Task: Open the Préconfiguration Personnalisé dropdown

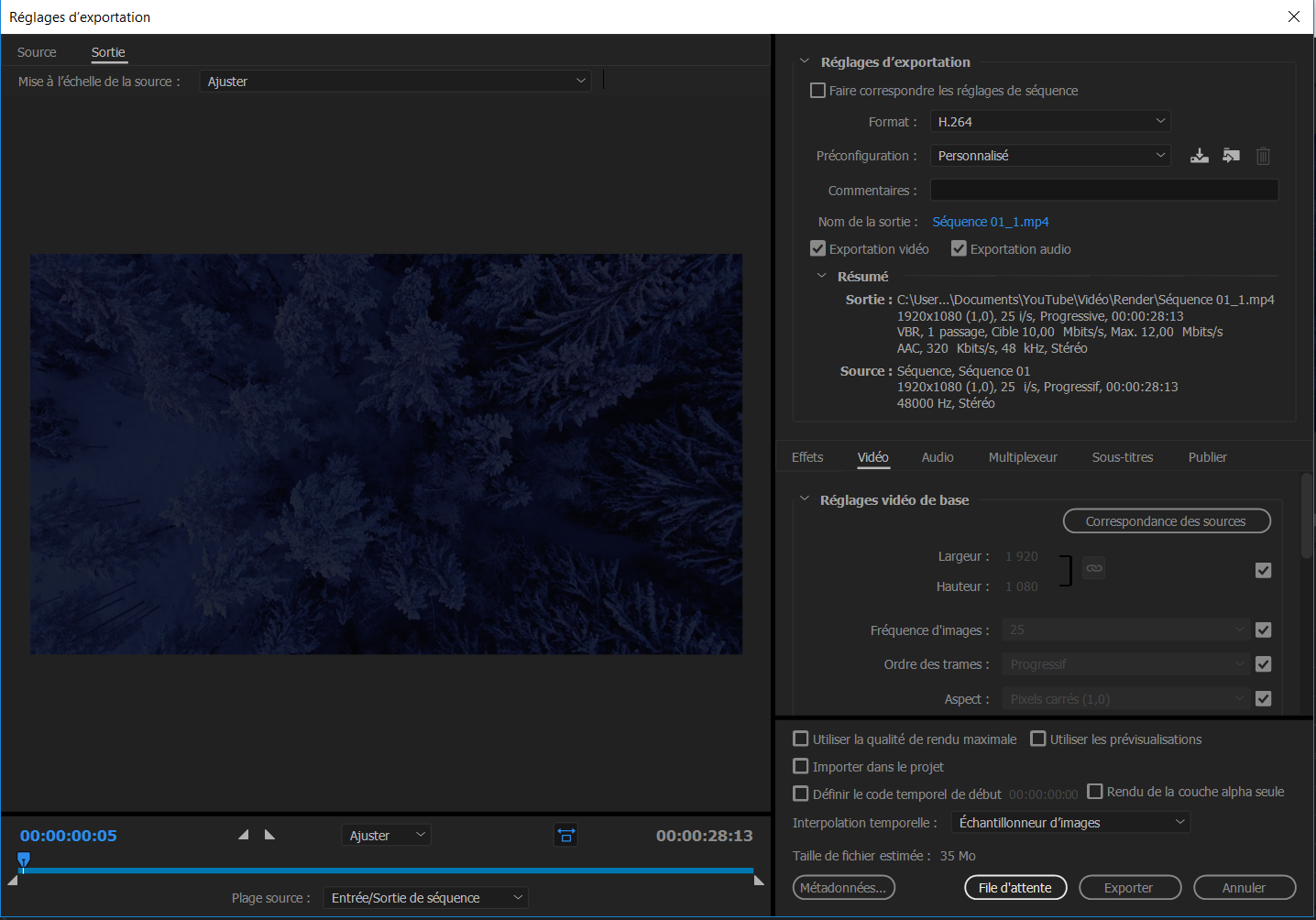Action: [1050, 156]
